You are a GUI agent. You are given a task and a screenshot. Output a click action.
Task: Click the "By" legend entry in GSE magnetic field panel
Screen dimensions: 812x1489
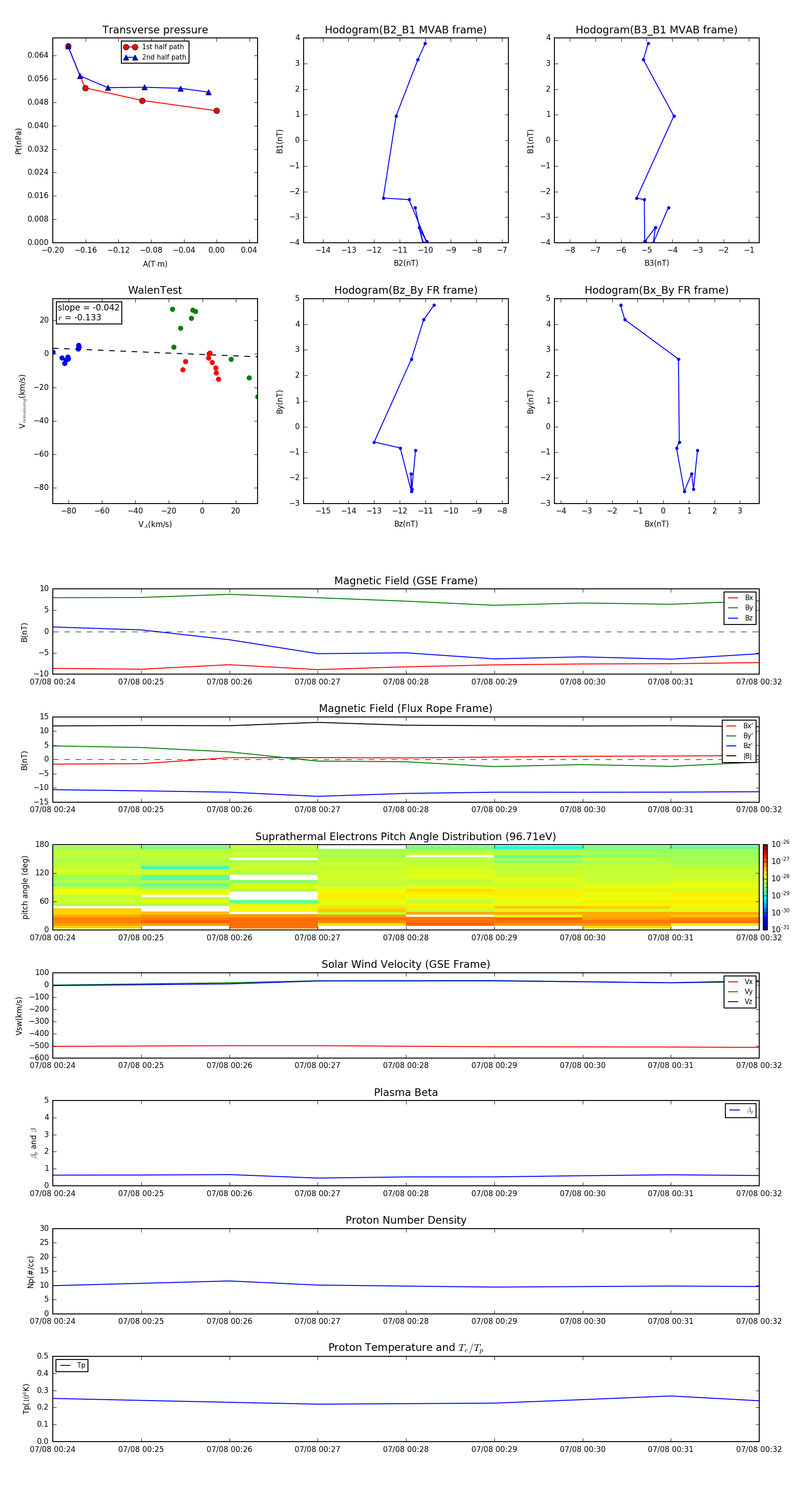[x=740, y=607]
